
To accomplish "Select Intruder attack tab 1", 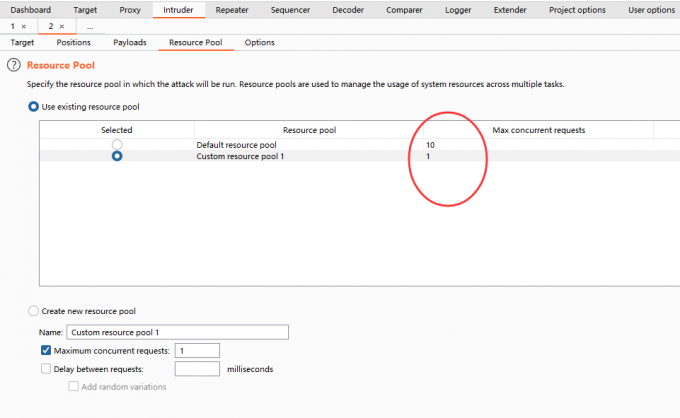I will pyautogui.click(x=13, y=26).
